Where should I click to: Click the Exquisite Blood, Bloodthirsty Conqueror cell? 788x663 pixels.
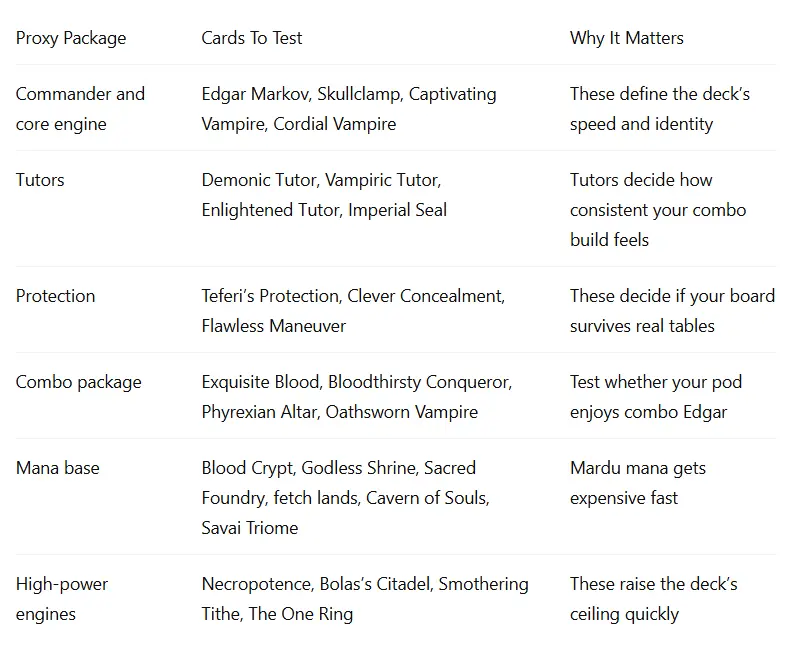click(x=357, y=397)
